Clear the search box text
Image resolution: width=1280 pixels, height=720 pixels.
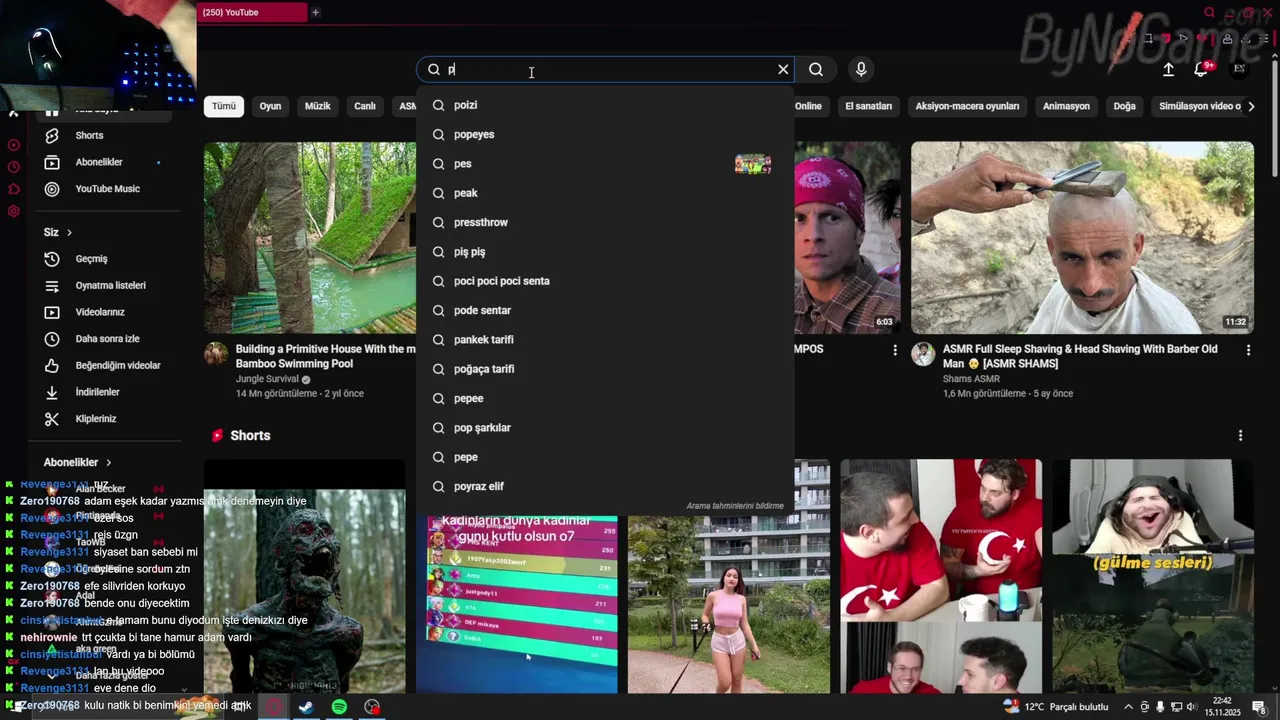coord(783,69)
